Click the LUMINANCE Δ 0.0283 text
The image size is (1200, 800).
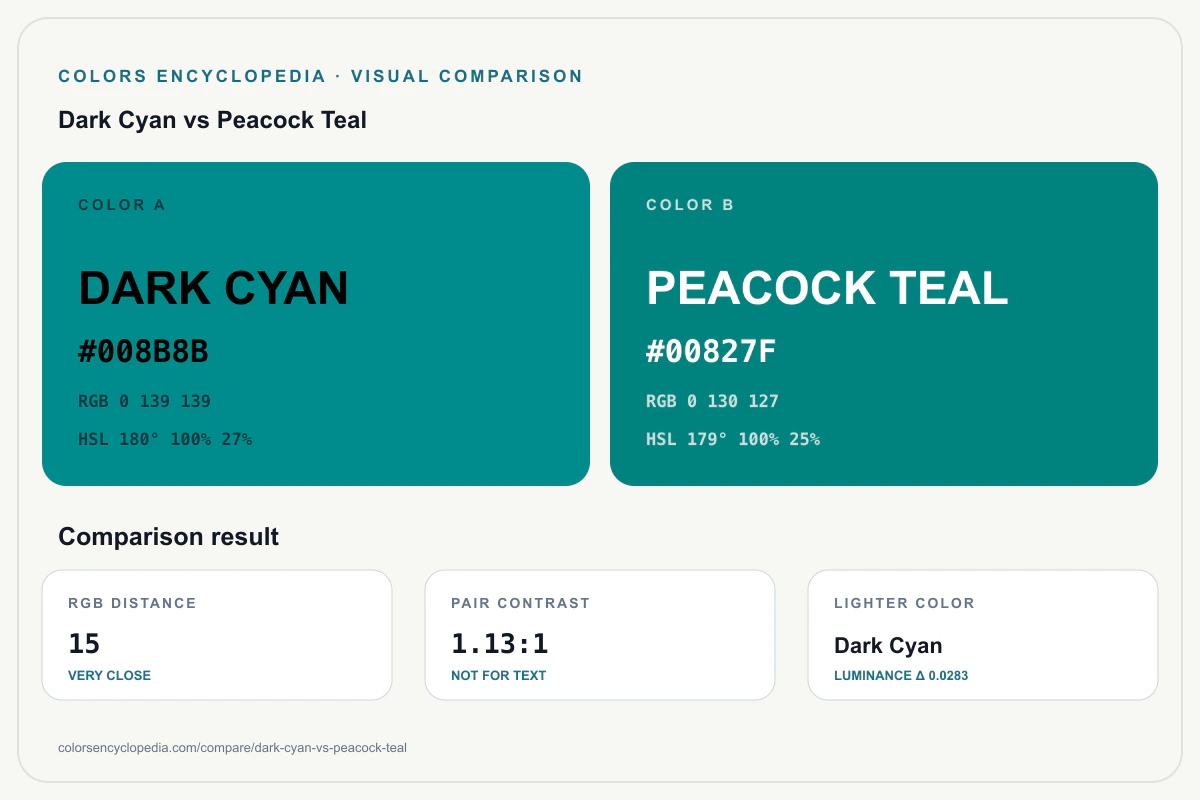[901, 675]
